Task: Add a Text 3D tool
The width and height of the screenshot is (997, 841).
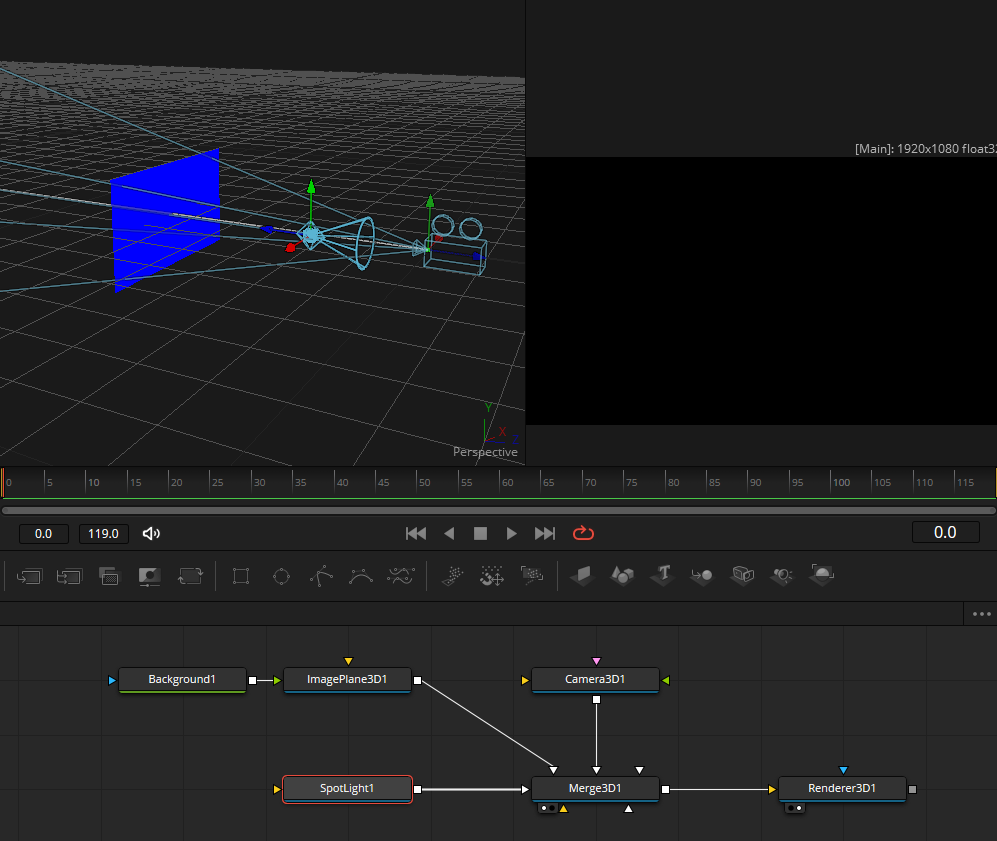Action: [x=663, y=575]
